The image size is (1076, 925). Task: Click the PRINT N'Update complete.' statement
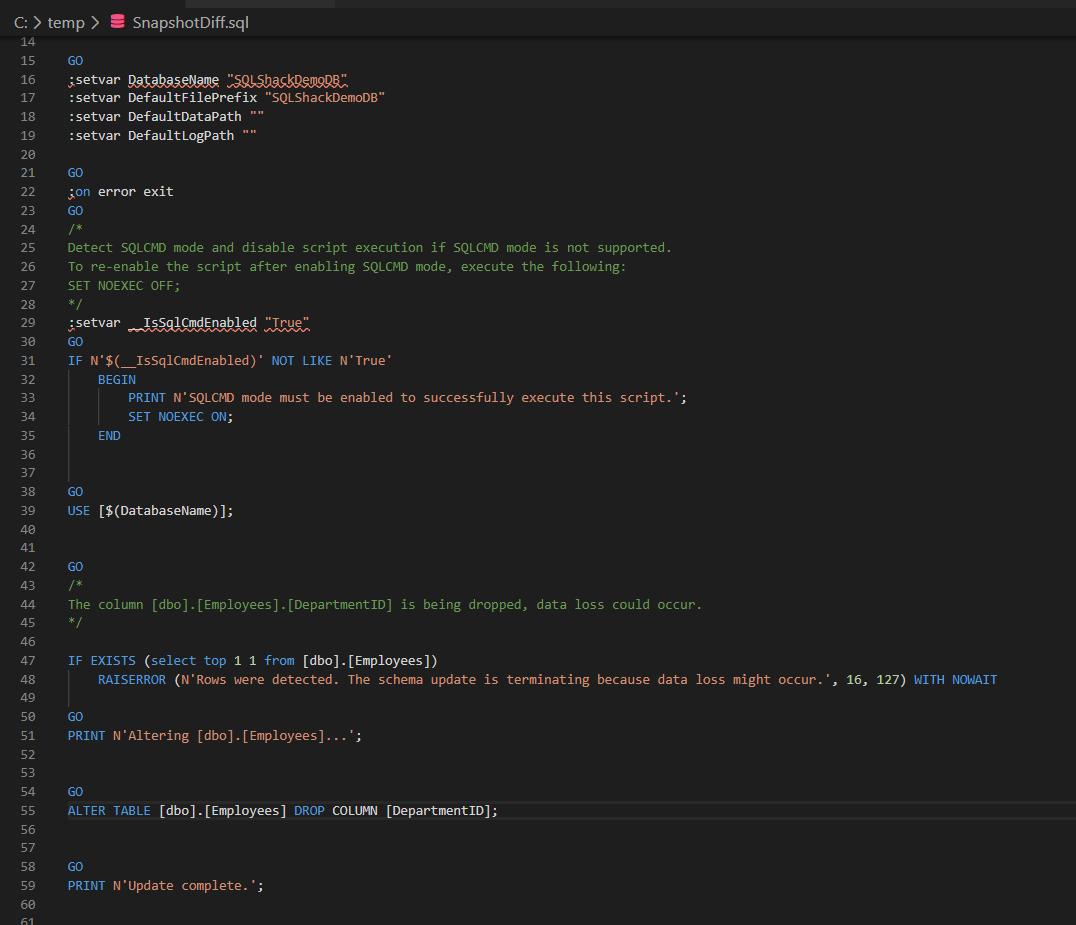click(x=165, y=886)
